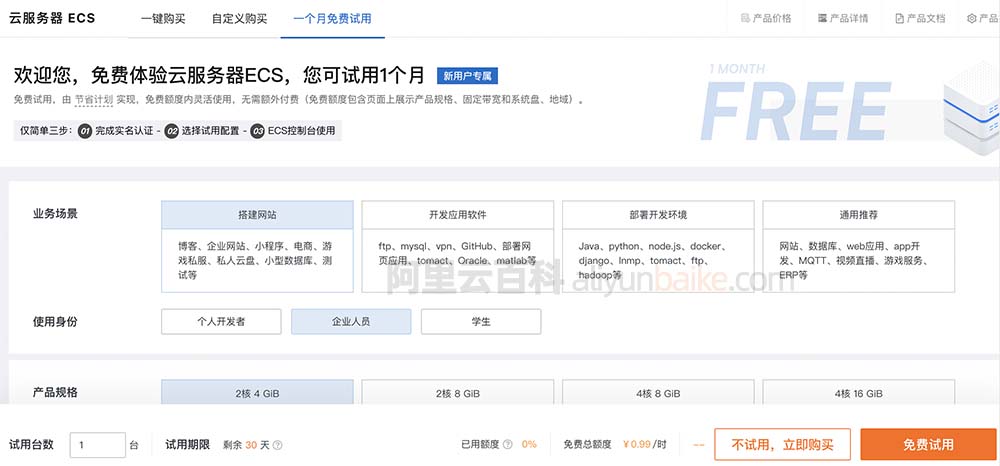Click the 免费试用 button

coord(929,444)
